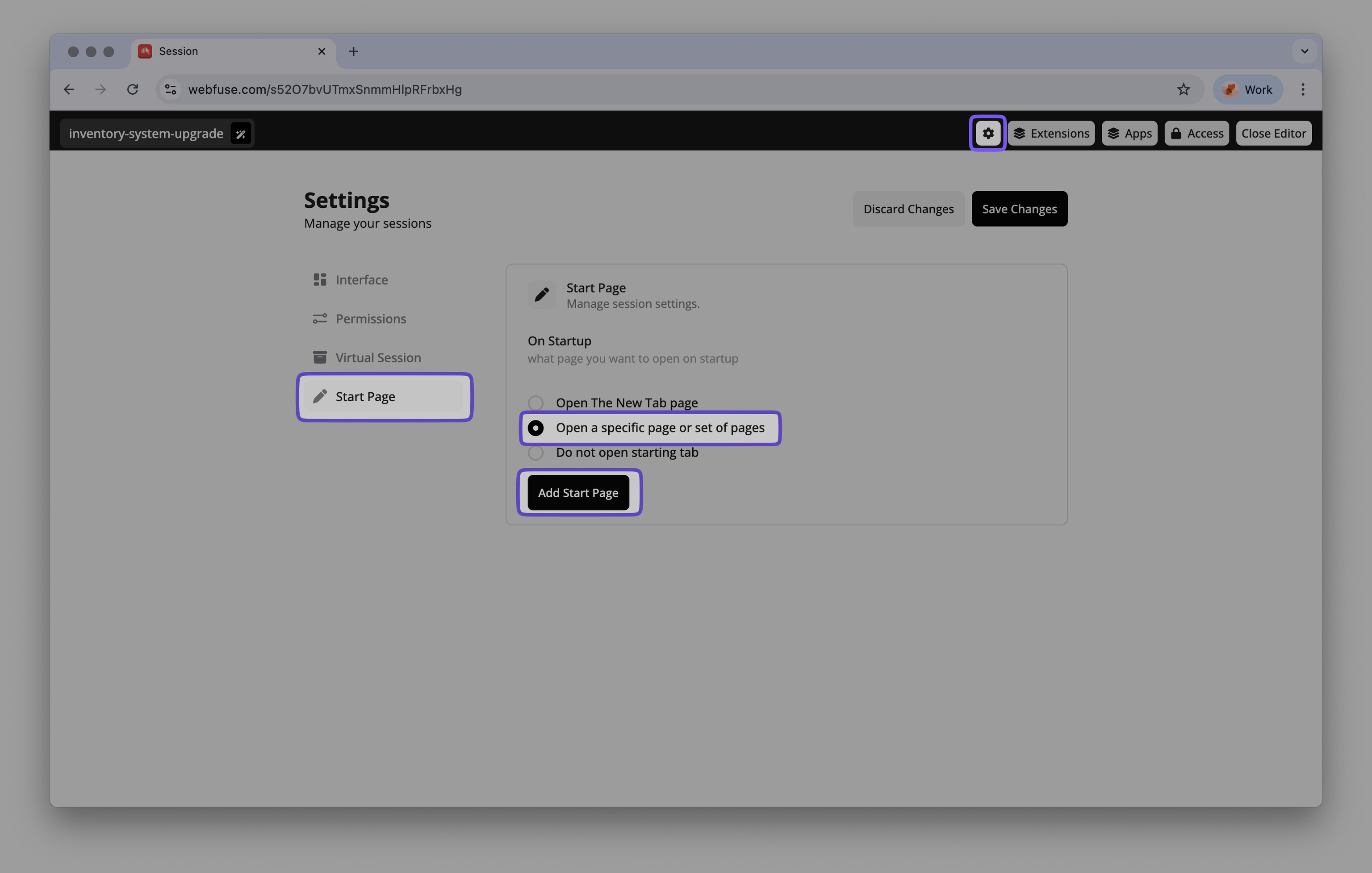
Task: Click the Extensions layers icon
Action: (x=1020, y=133)
